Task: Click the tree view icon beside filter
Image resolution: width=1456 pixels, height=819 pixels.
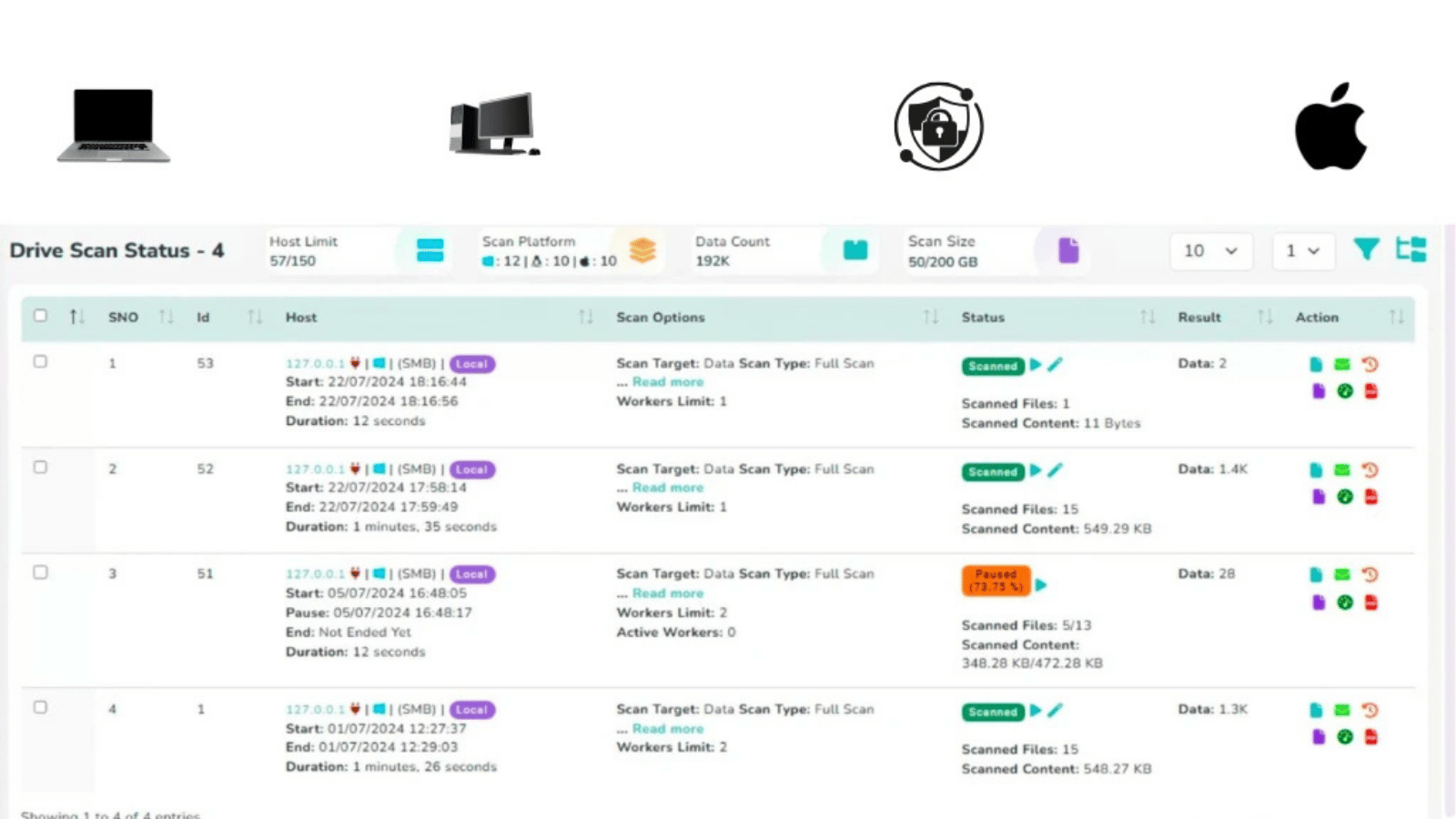Action: pyautogui.click(x=1411, y=248)
